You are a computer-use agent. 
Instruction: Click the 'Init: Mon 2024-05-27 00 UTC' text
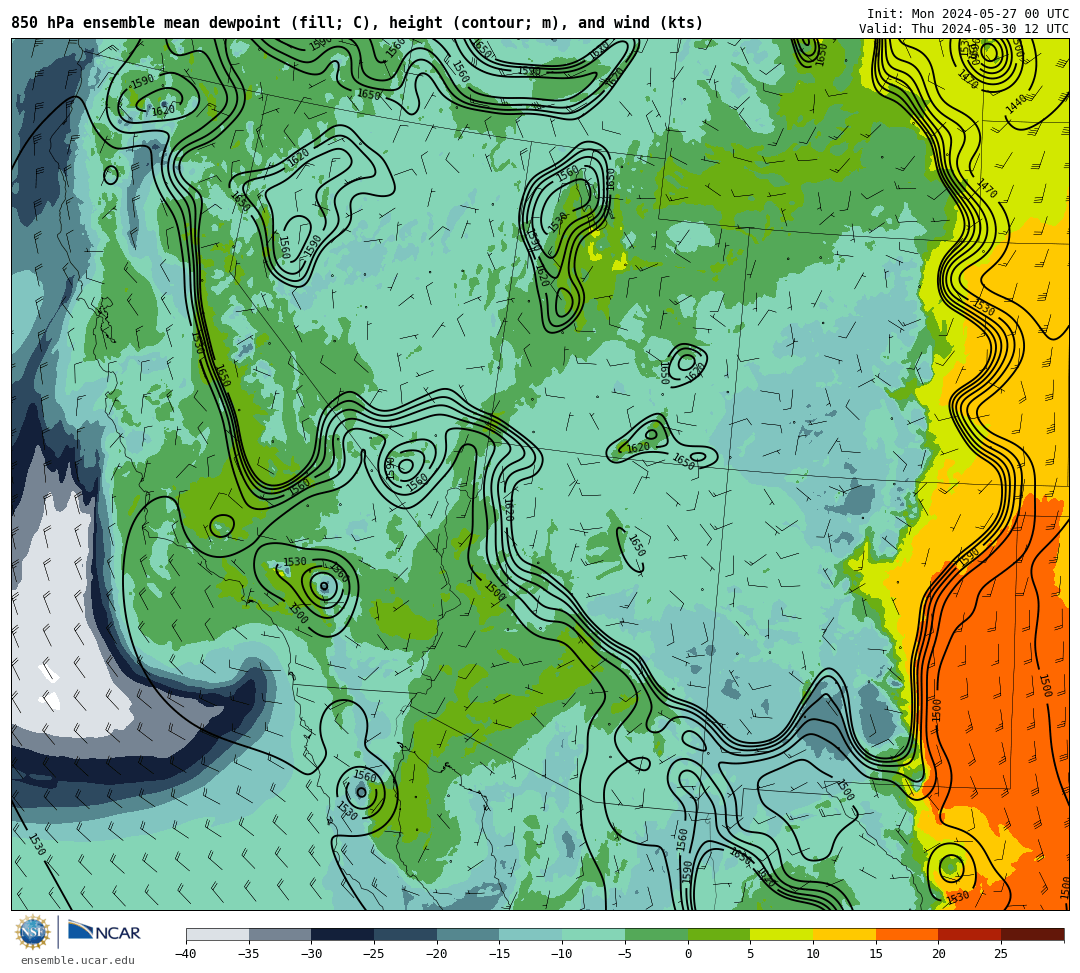968,14
